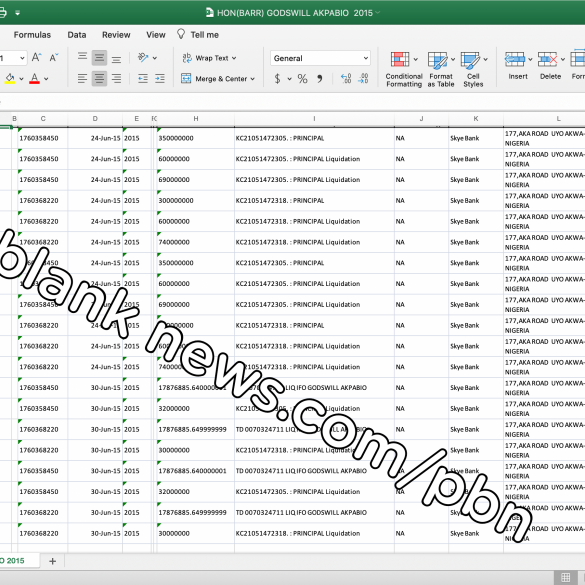Click the first row cell KC21051472305. : PRINCIPAL
The width and height of the screenshot is (585, 585).
click(314, 138)
